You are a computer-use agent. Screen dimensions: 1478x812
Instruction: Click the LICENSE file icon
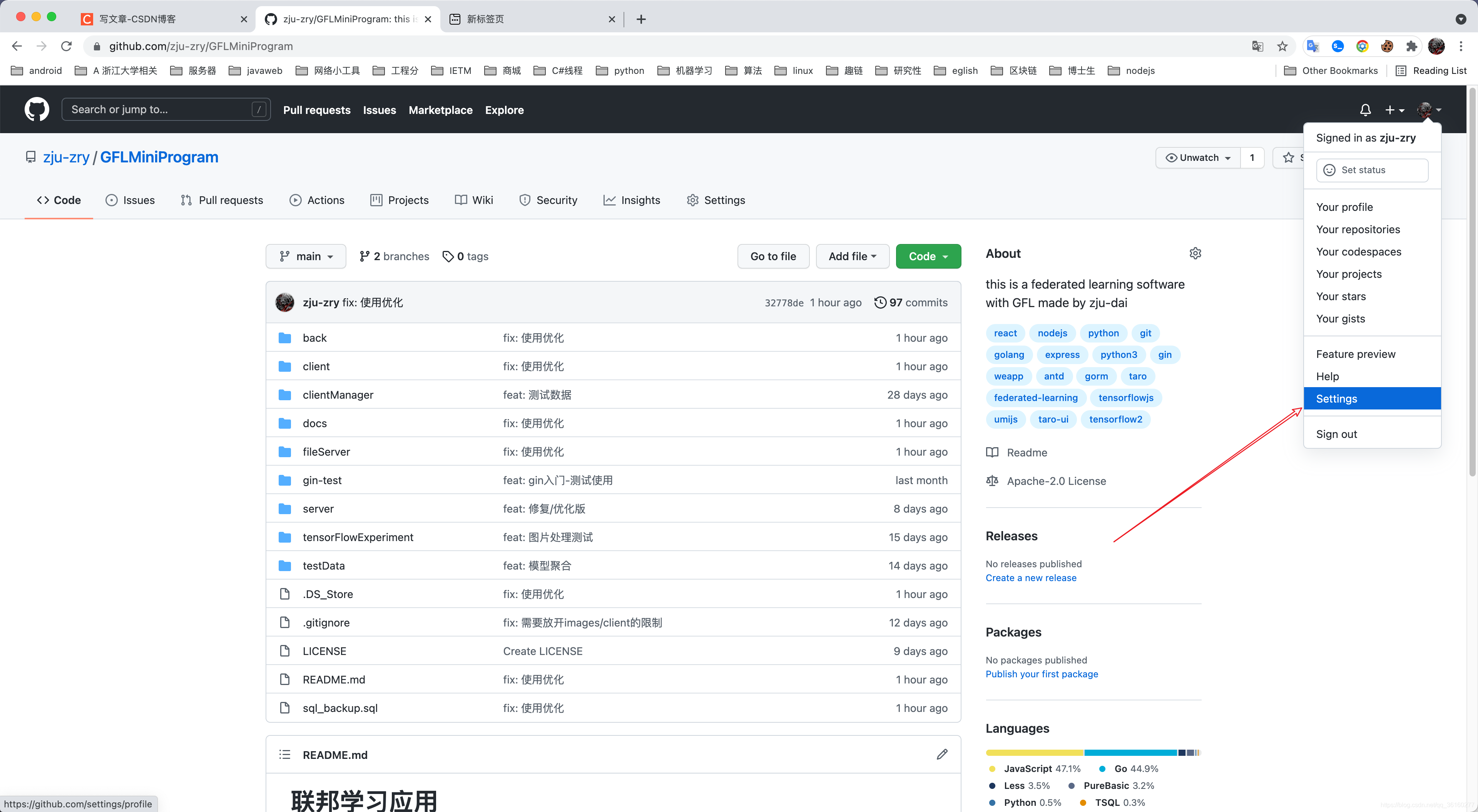point(284,651)
